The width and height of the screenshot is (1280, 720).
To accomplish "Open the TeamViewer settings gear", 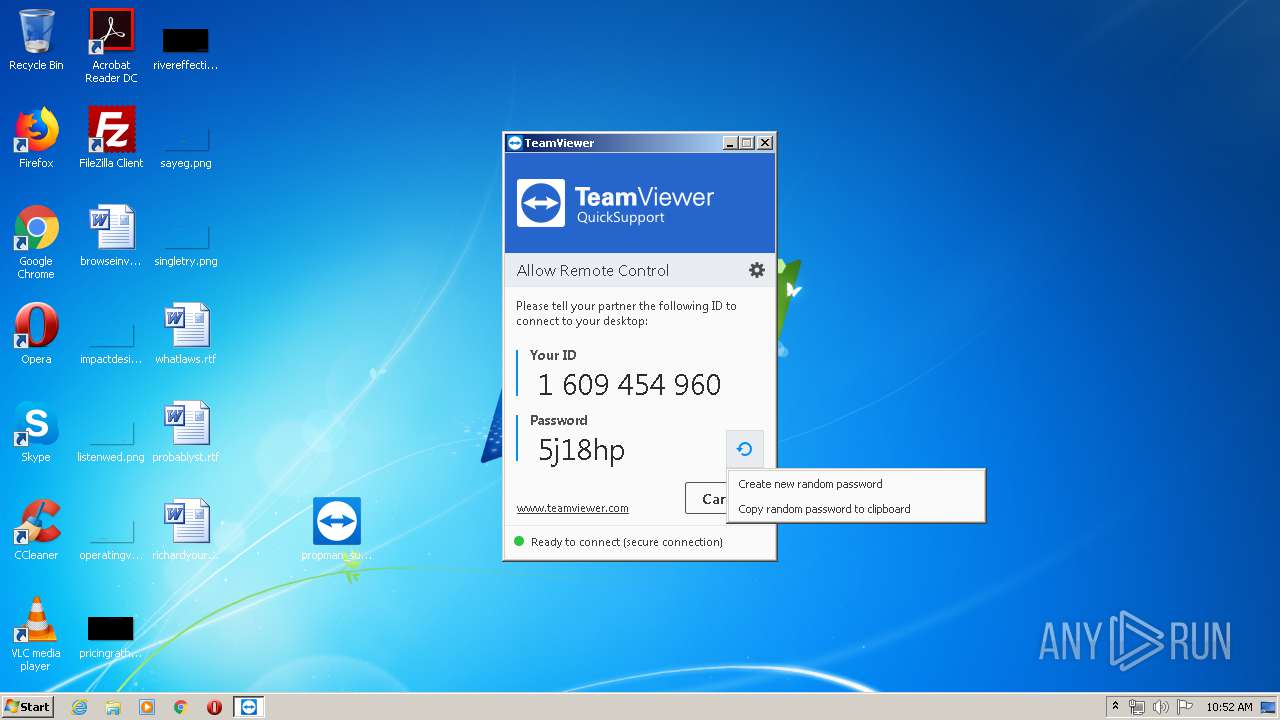I will click(x=757, y=270).
